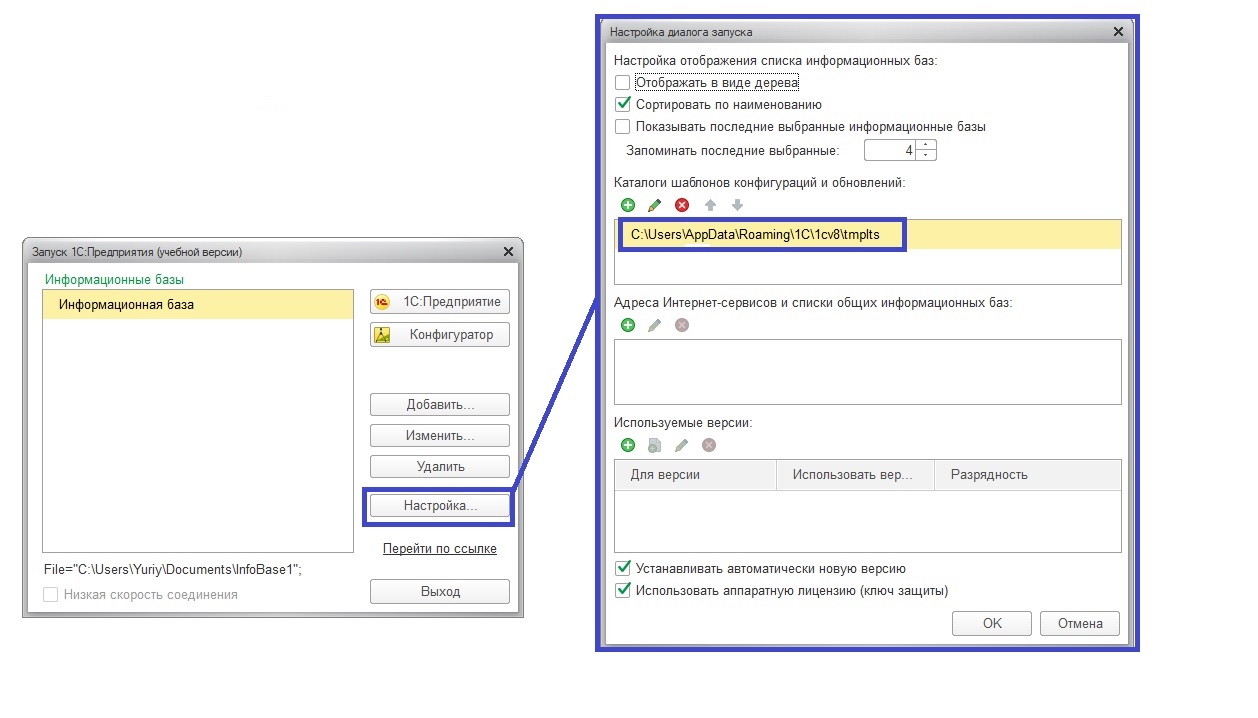Toggle hardware license key checkbox
This screenshot has height=718, width=1258.
[623, 590]
